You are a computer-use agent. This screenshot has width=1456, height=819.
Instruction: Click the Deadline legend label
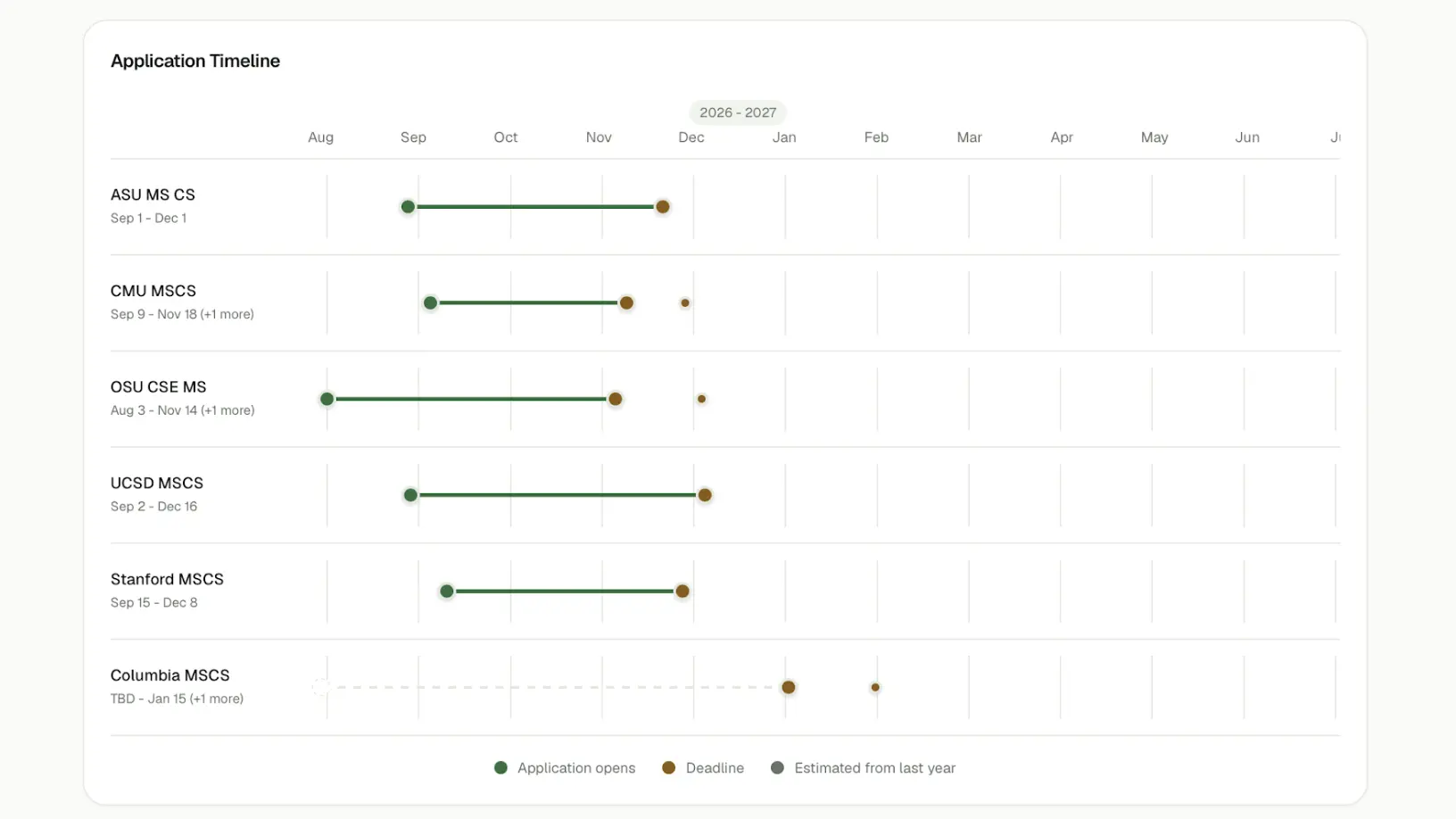point(715,768)
